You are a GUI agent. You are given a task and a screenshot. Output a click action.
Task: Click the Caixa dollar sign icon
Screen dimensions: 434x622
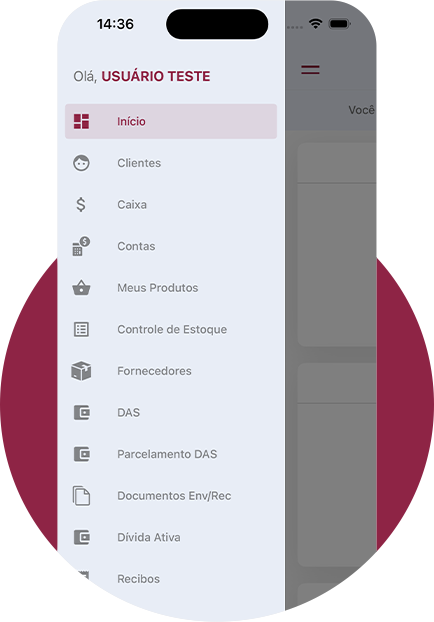tap(81, 205)
